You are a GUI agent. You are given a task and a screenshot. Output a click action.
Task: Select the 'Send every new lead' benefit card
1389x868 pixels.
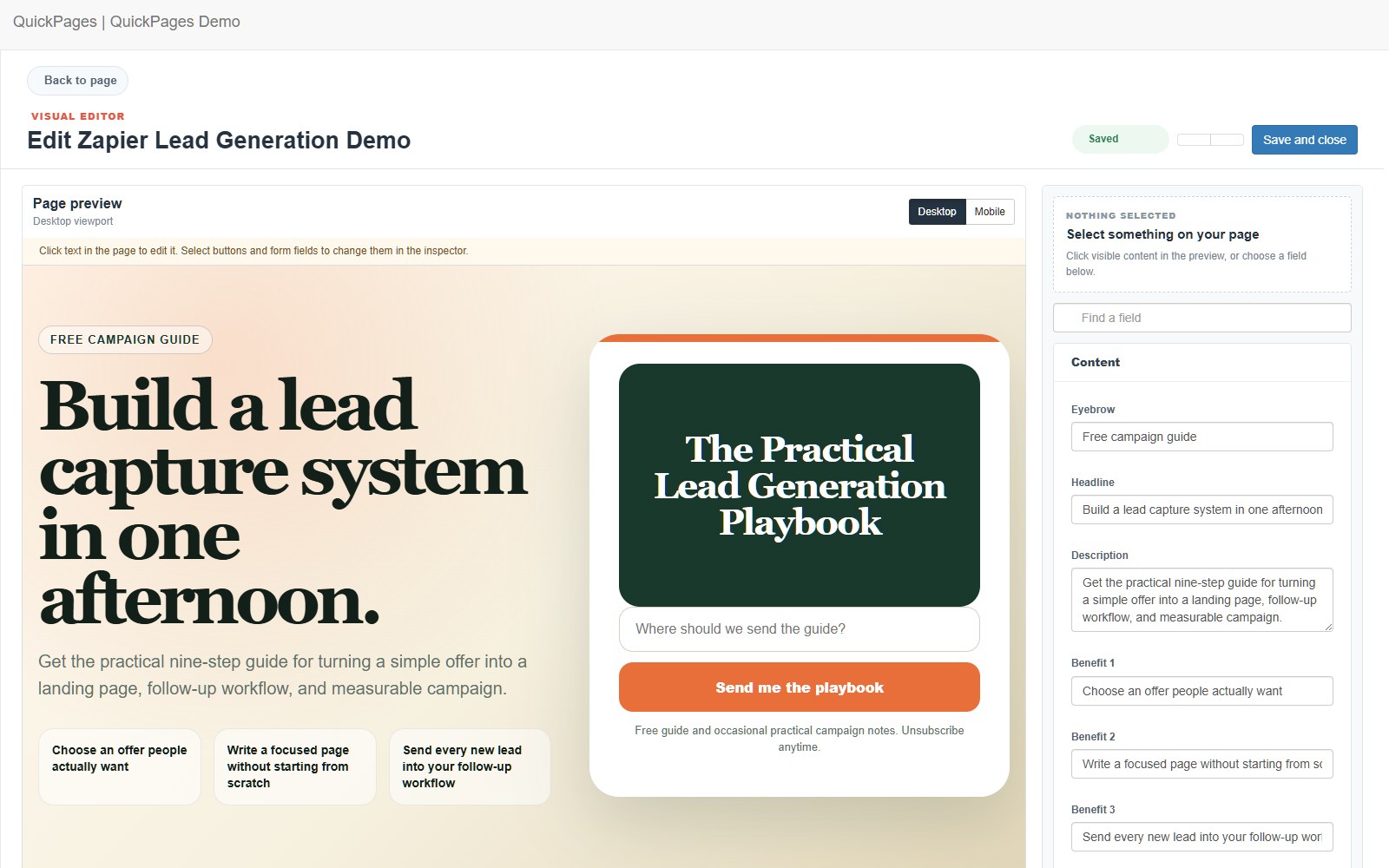470,766
